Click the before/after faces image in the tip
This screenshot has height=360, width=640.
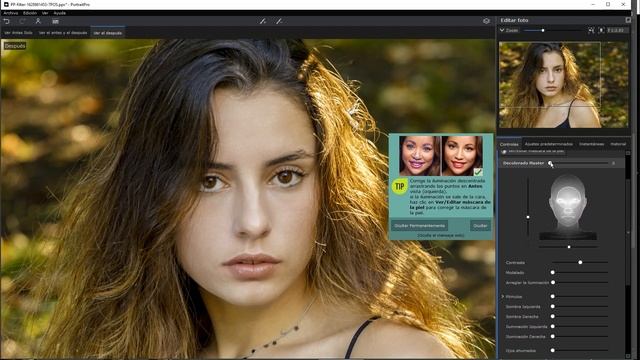[x=440, y=156]
